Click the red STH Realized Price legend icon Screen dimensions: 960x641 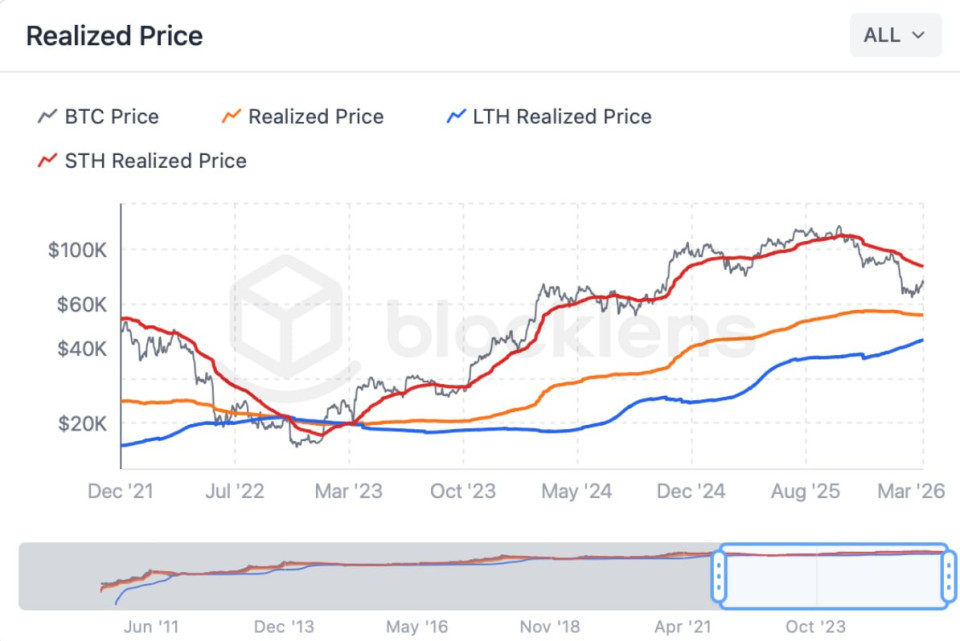click(47, 161)
